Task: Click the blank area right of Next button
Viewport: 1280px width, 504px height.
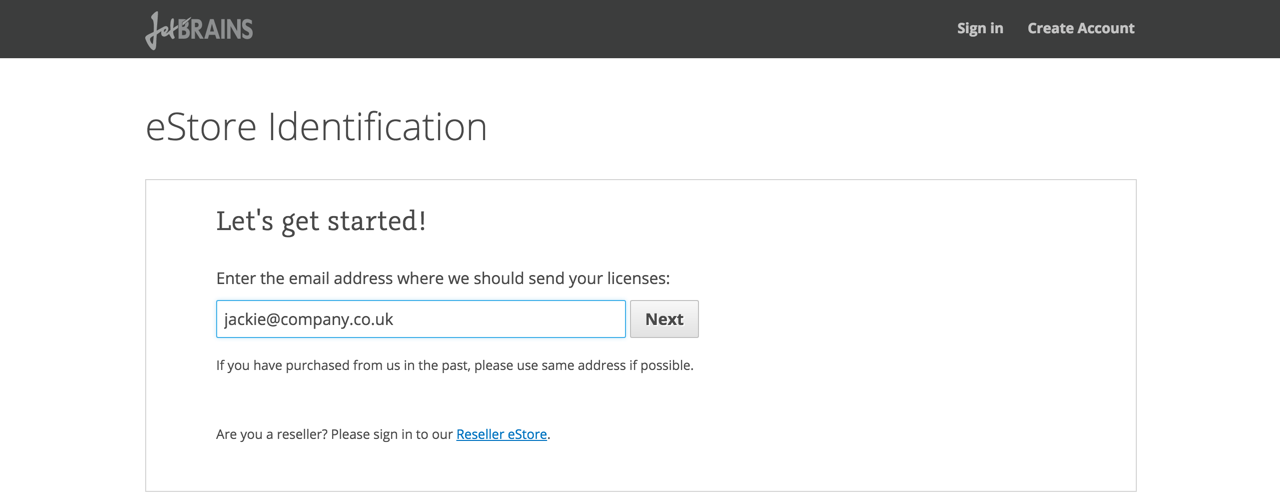Action: [900, 319]
